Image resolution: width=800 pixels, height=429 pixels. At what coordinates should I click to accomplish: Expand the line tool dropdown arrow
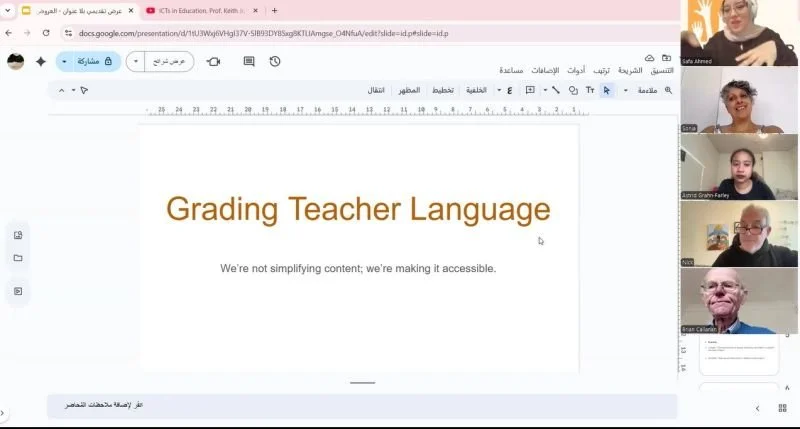[x=545, y=90]
